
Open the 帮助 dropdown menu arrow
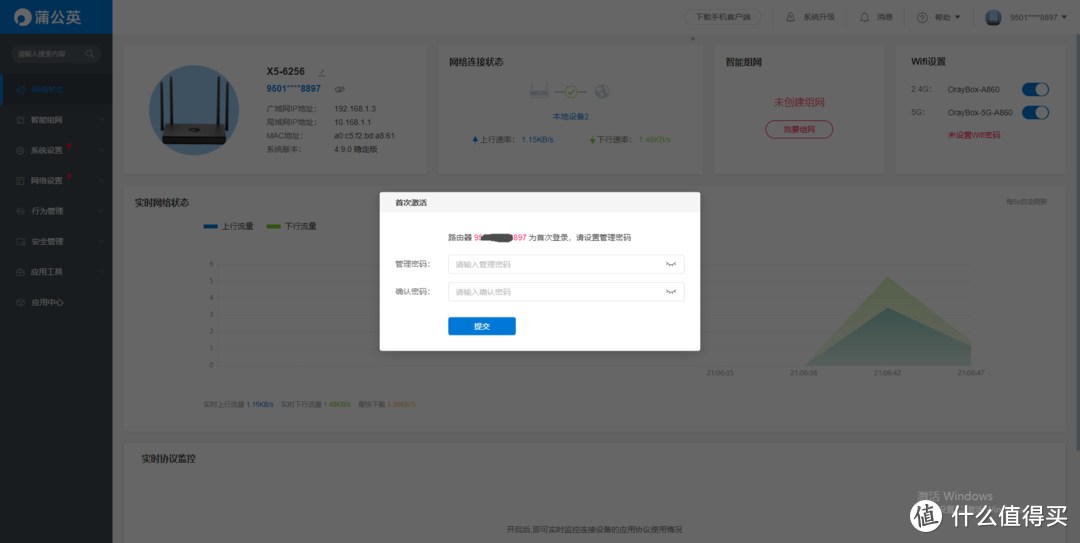click(957, 17)
